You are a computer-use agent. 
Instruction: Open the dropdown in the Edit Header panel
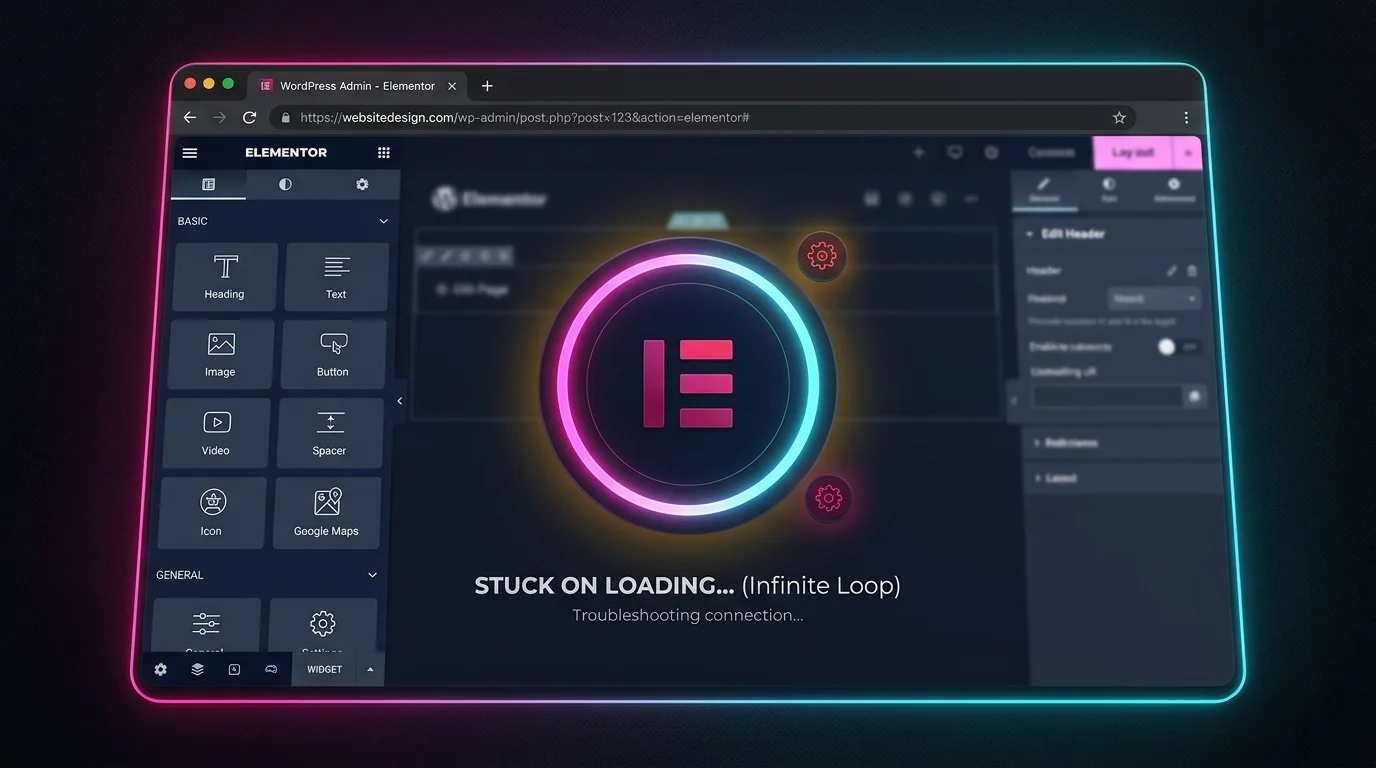(1154, 299)
